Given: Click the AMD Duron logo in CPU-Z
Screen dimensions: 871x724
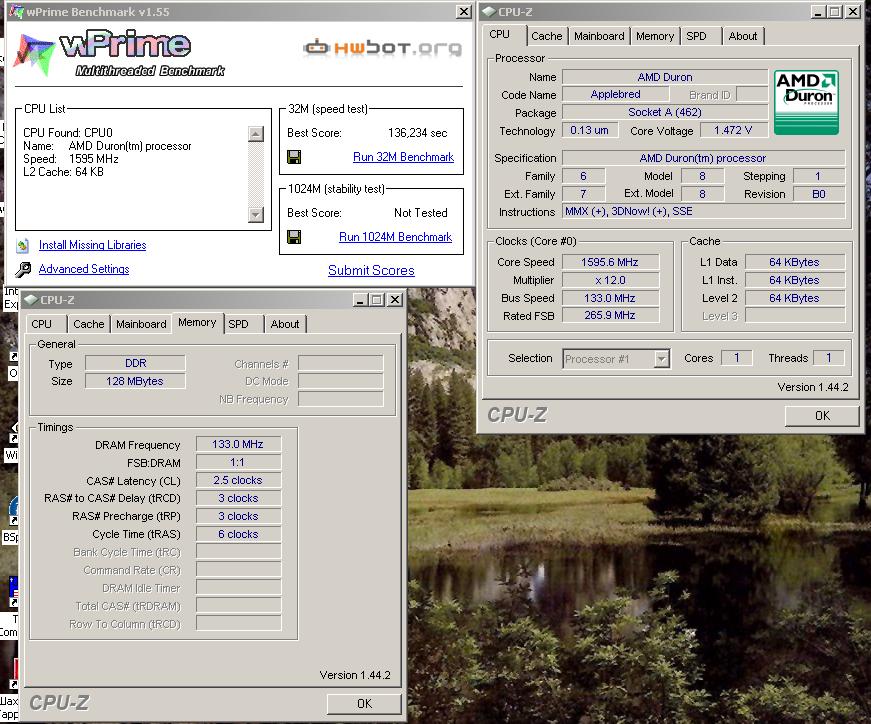Looking at the screenshot, I should [806, 102].
